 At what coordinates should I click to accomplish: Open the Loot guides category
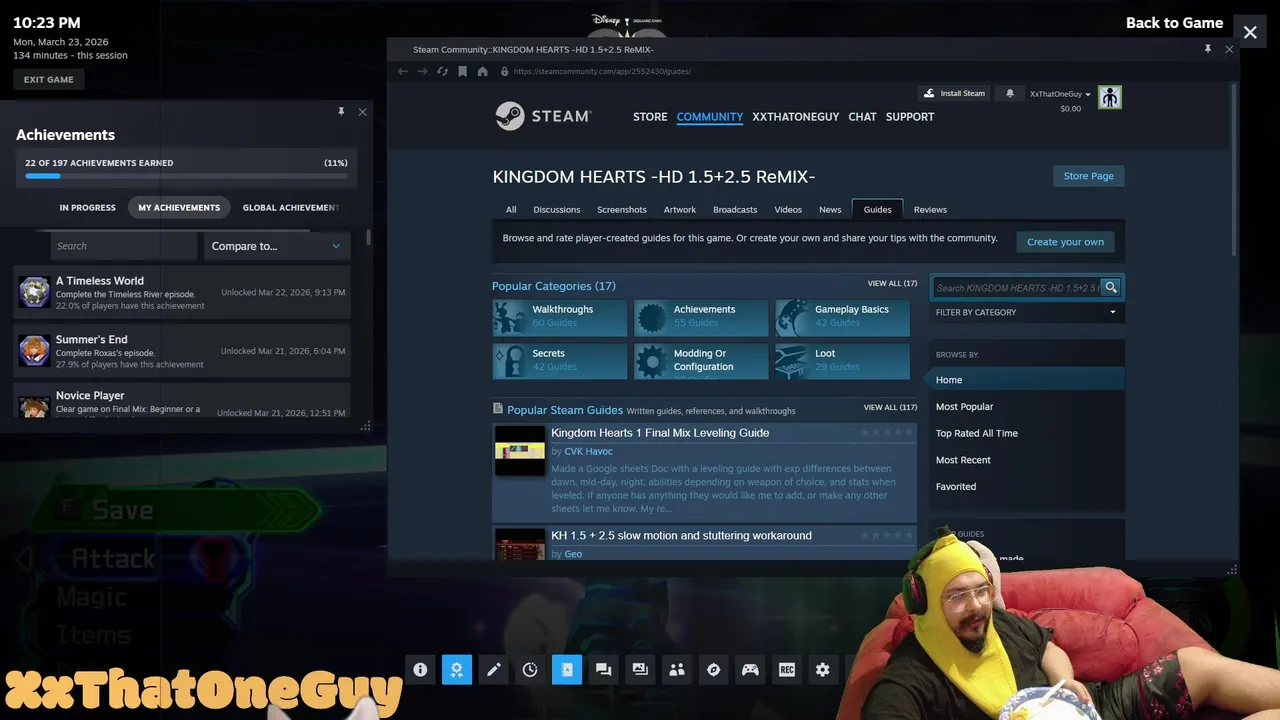point(843,361)
